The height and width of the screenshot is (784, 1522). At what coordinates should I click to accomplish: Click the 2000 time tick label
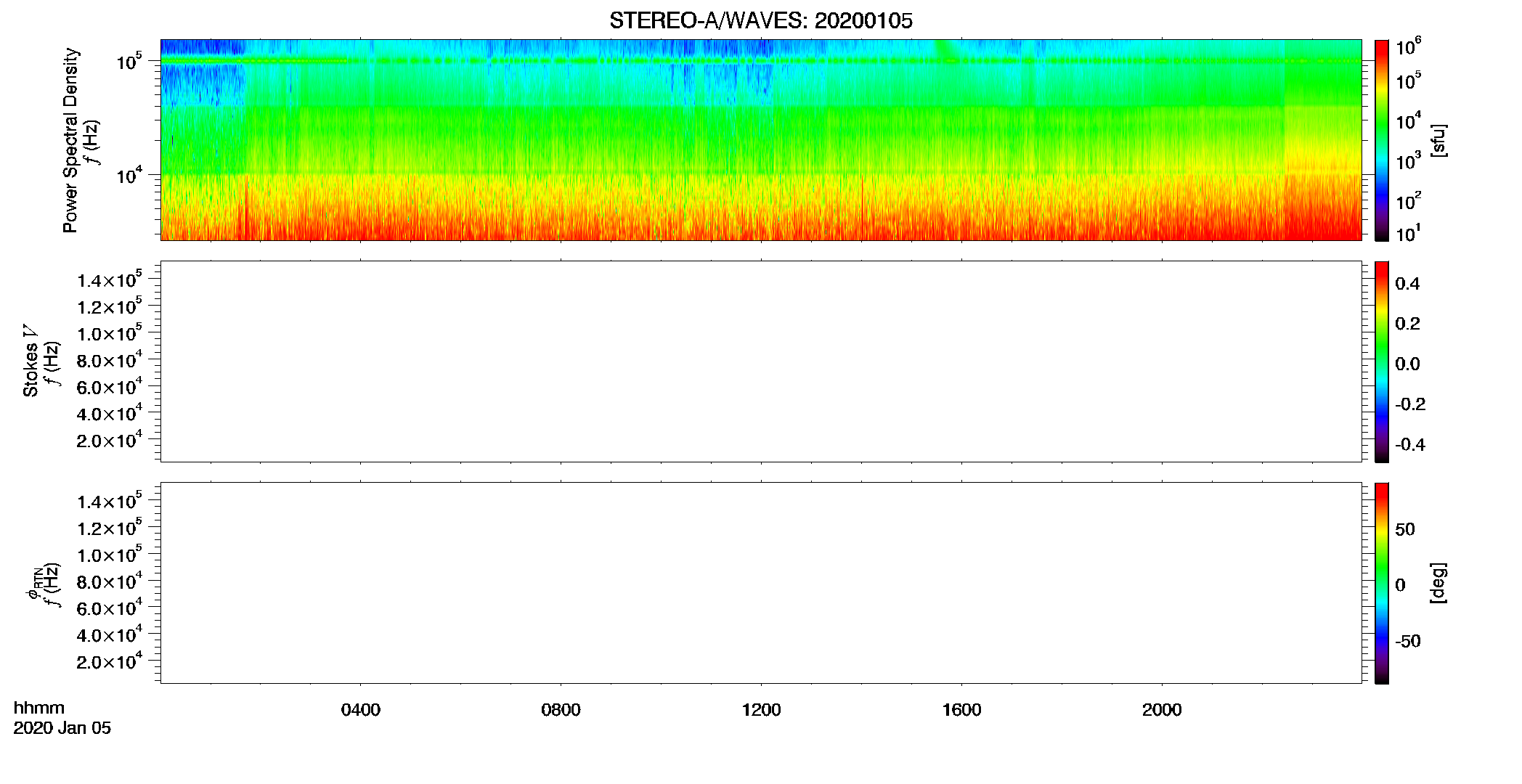1162,710
